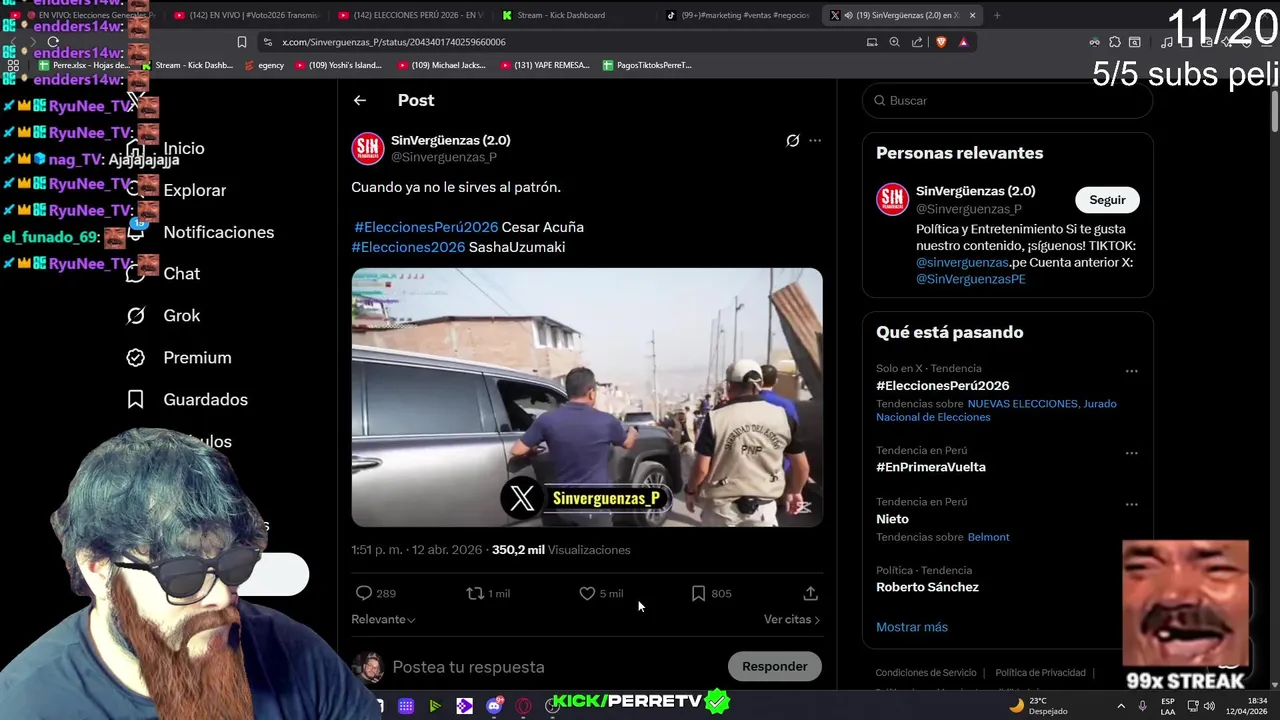Click SinVergüenzas avatar in Personas relevantes
The height and width of the screenshot is (720, 1280).
pos(892,199)
